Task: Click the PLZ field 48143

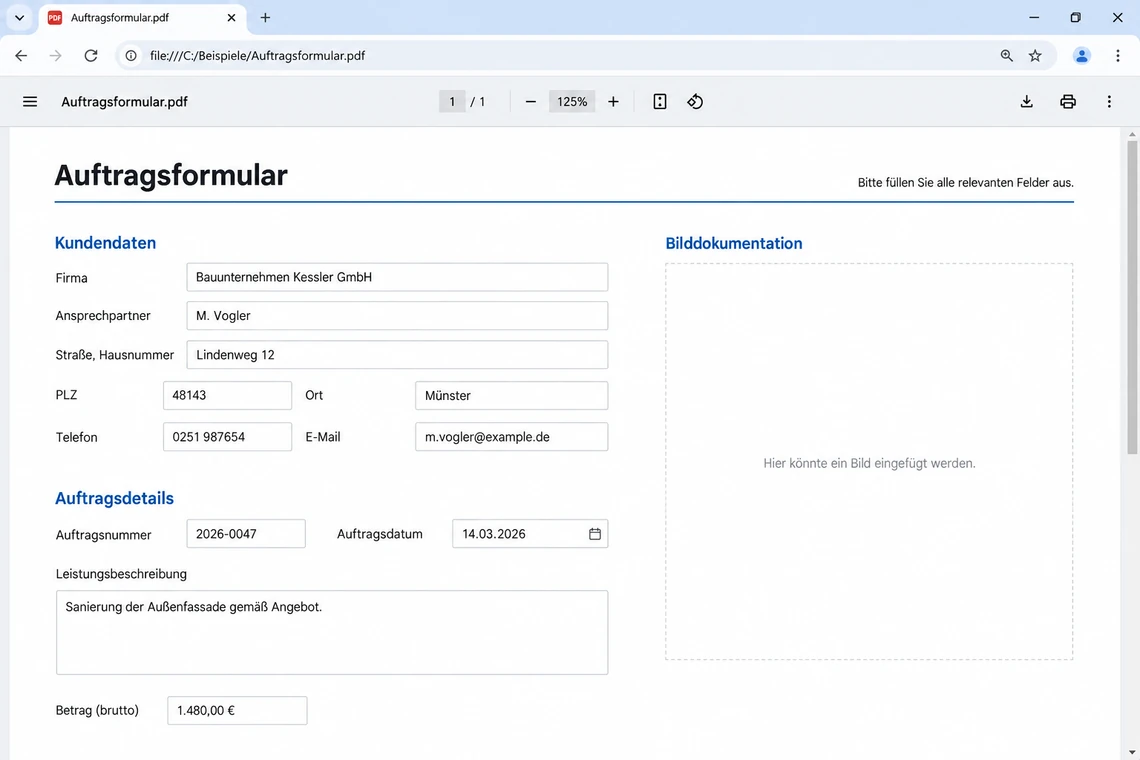Action: tap(228, 396)
